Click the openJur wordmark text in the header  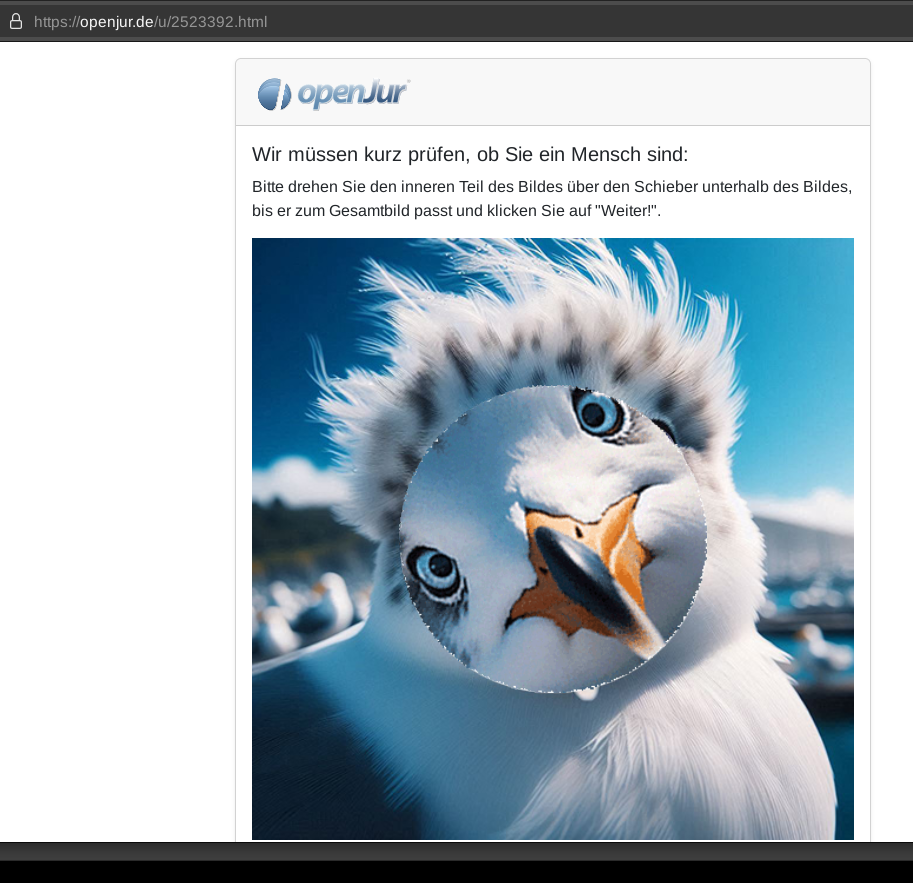[x=353, y=93]
